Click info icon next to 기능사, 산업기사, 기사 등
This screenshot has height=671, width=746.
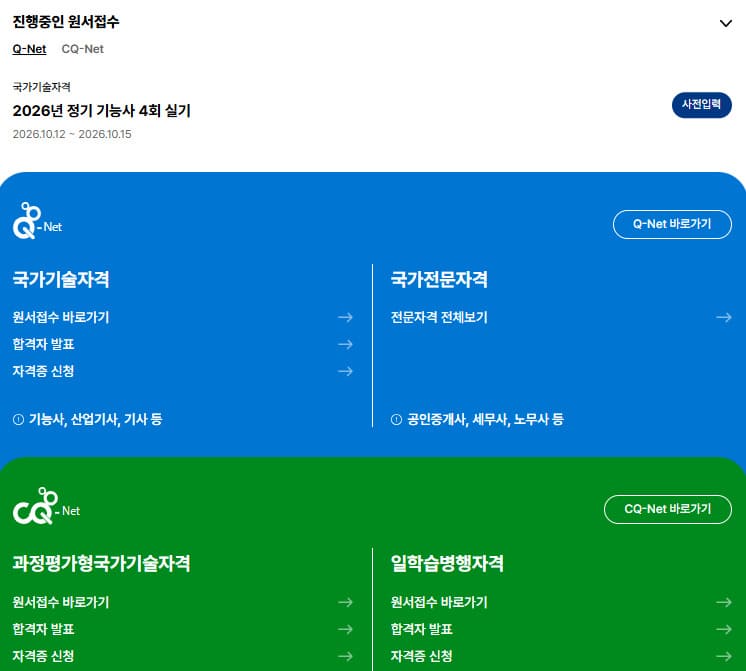19,419
